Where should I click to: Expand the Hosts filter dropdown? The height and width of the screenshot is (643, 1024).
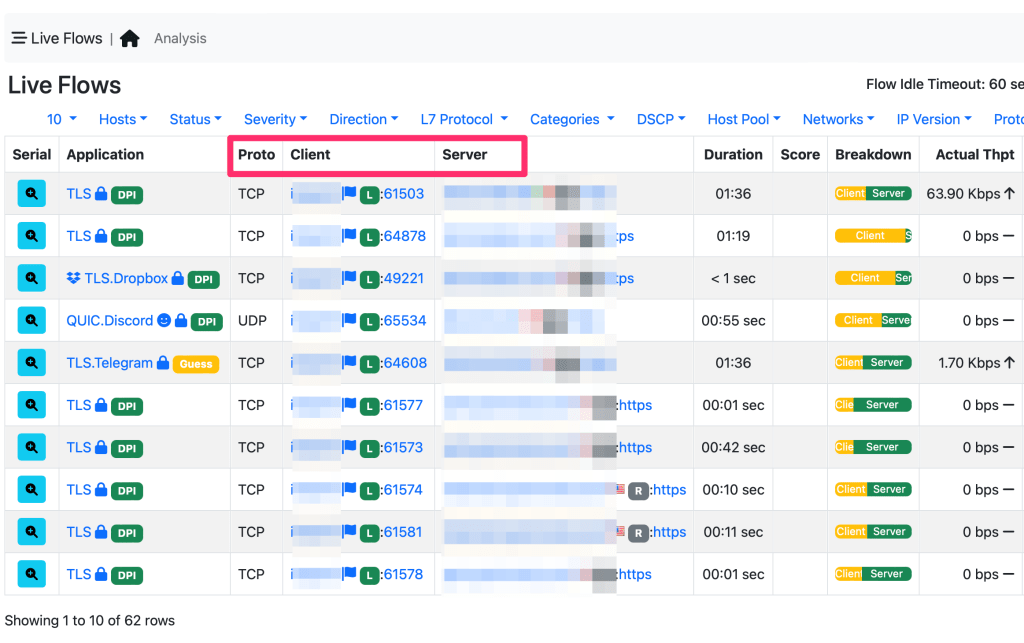122,119
